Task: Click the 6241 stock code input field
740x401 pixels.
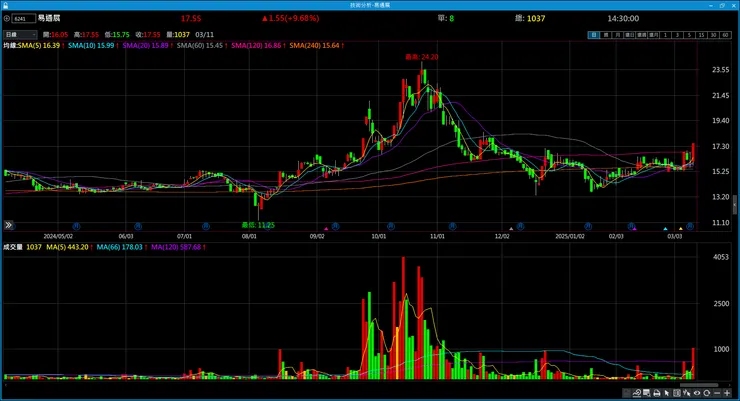Action: coord(24,18)
